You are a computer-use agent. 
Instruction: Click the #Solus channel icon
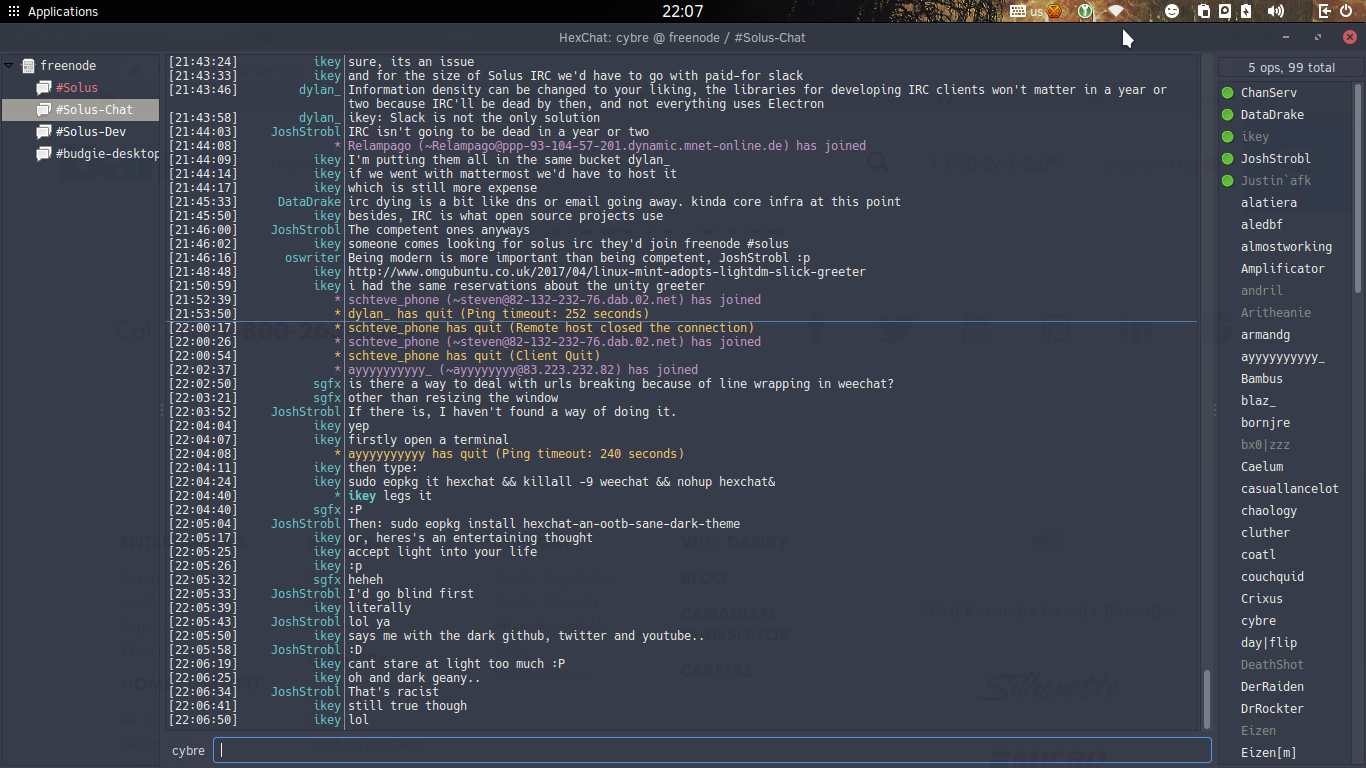point(43,88)
